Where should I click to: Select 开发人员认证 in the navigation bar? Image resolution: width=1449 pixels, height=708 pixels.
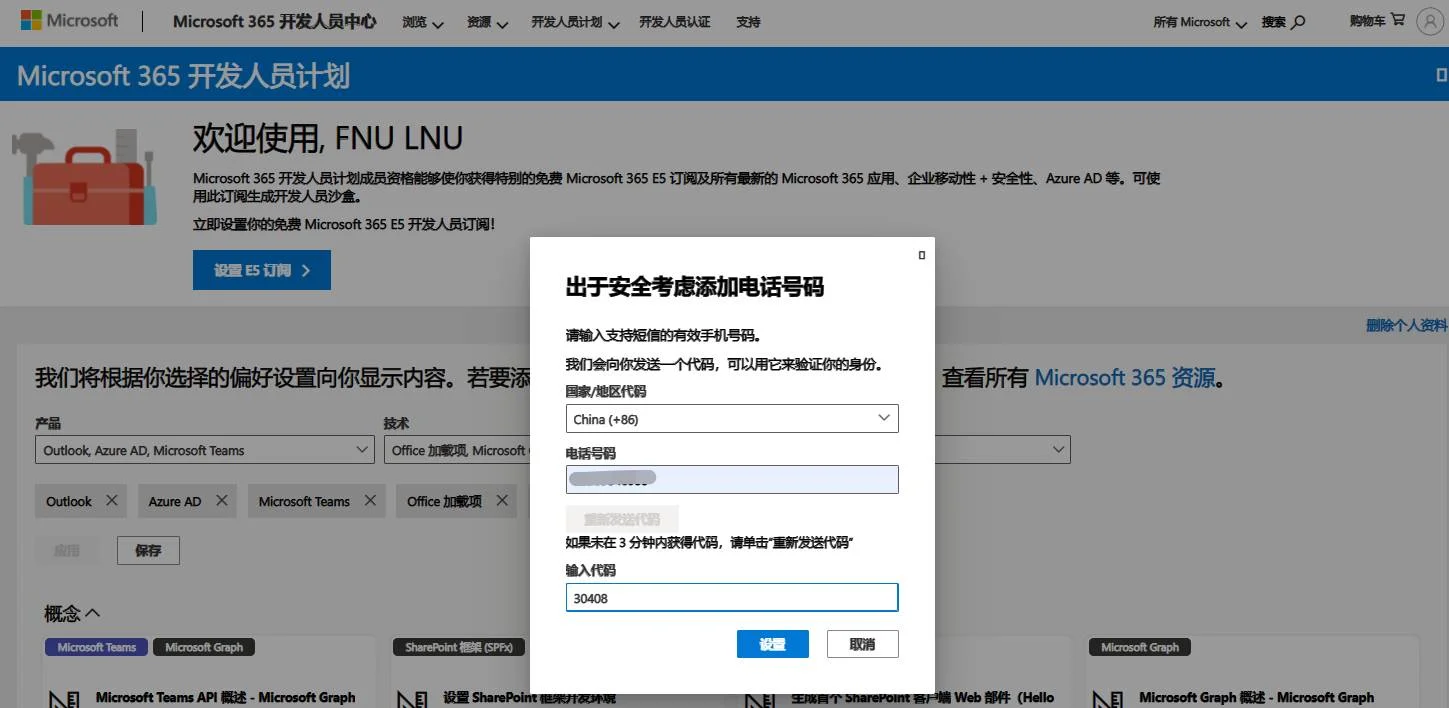[x=675, y=21]
